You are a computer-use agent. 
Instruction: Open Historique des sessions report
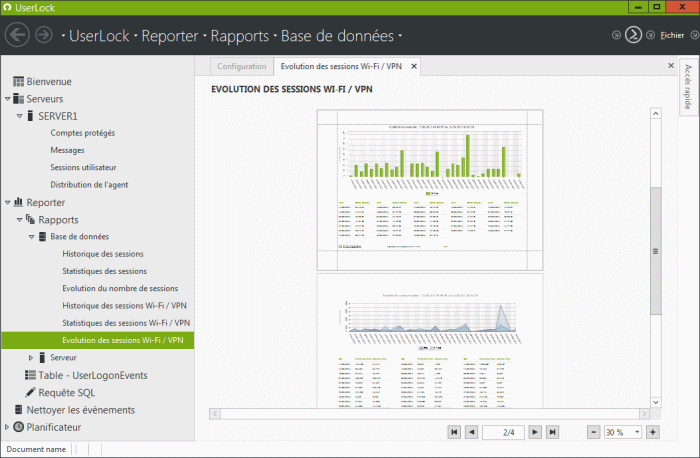(103, 254)
